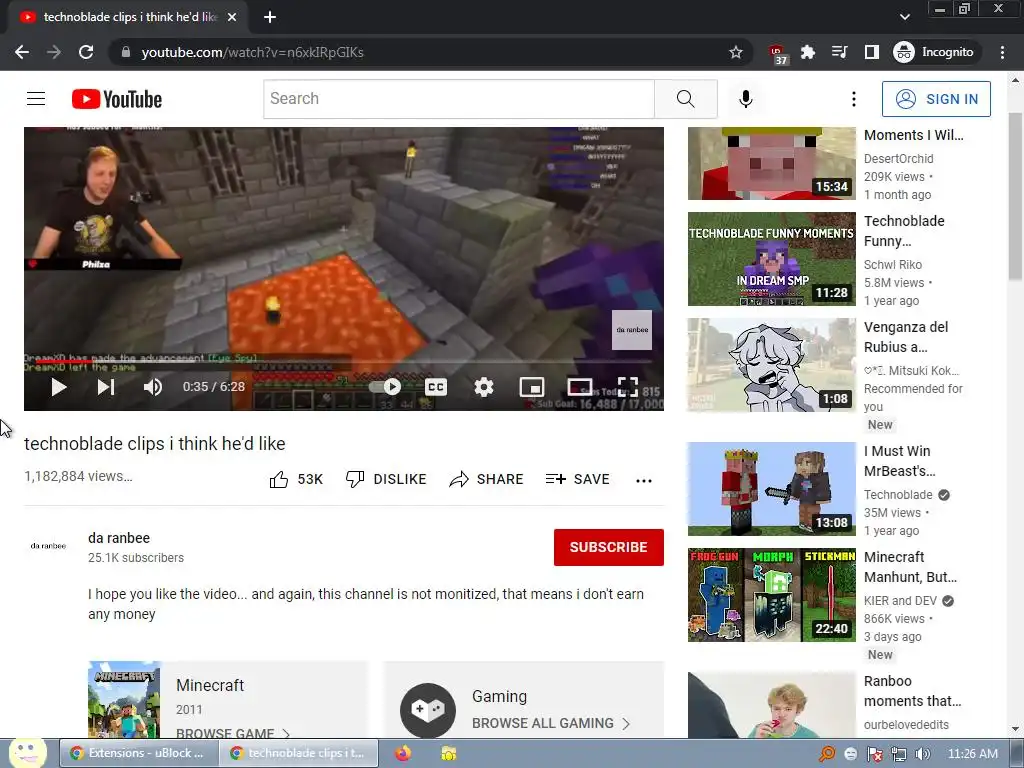Viewport: 1024px width, 768px height.
Task: Open DesertOrchid 15:34 video thumbnail
Action: 771,163
